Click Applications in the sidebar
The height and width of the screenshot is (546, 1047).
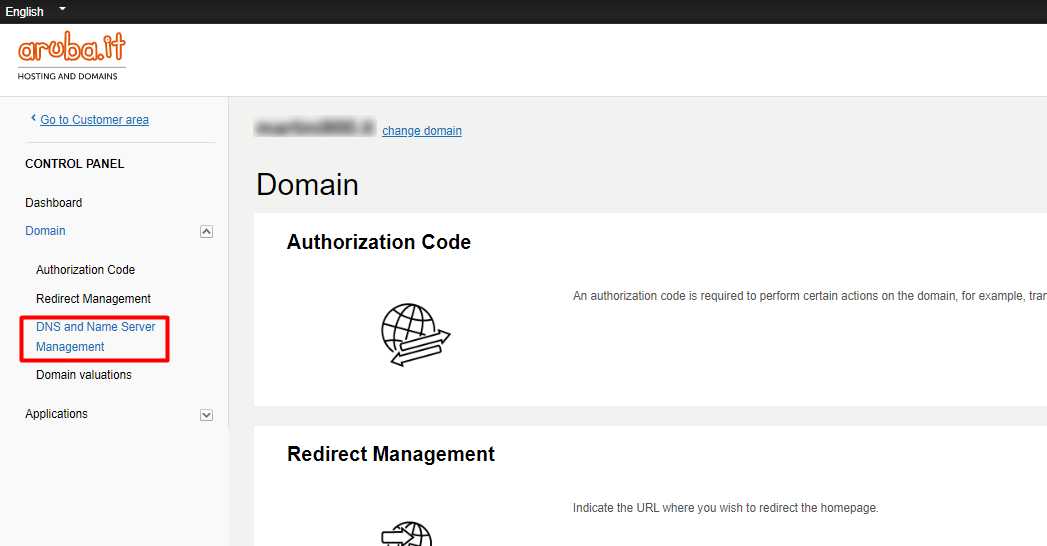coord(56,414)
